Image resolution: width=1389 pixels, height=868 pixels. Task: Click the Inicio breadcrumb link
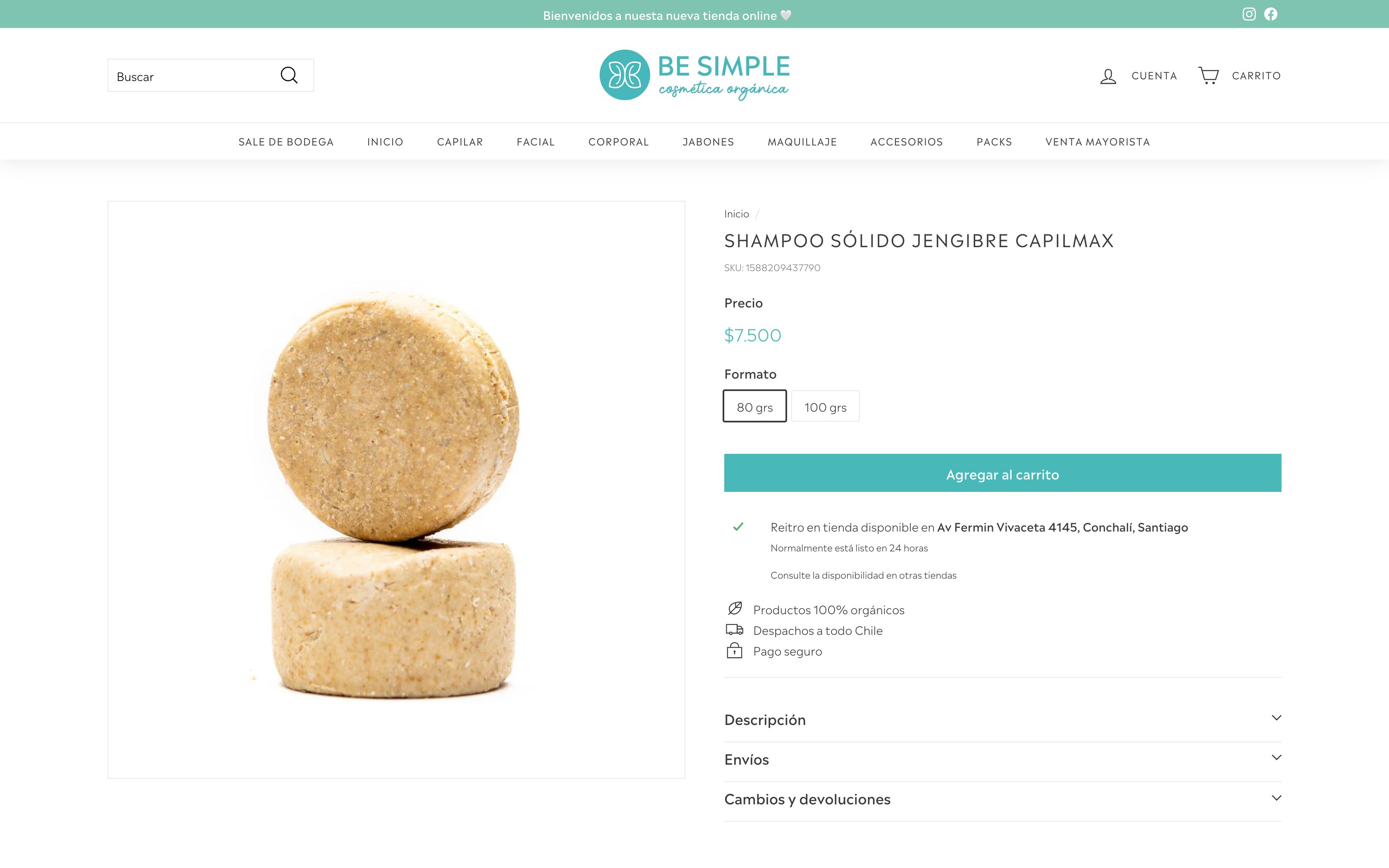[736, 214]
